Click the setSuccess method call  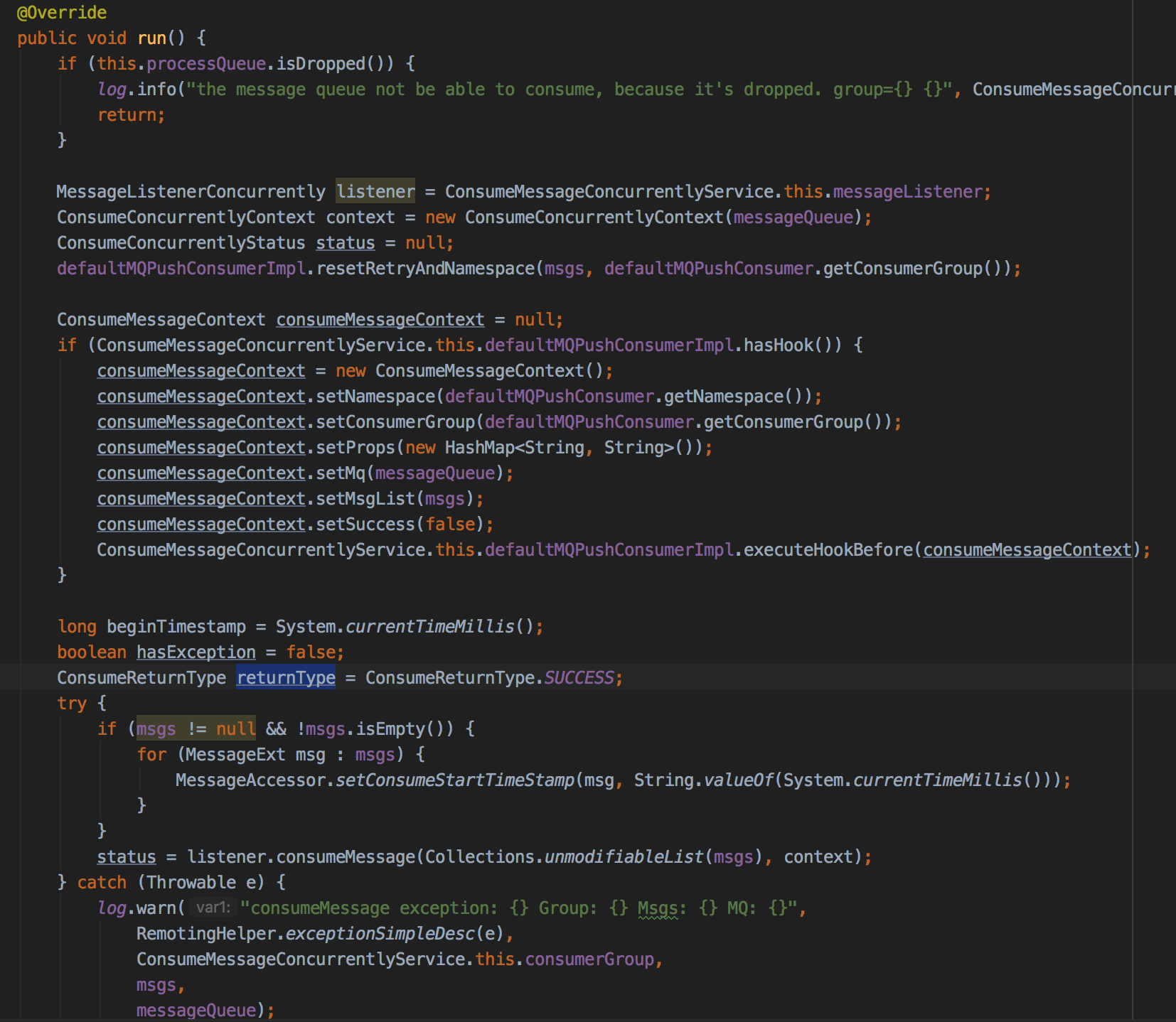point(365,525)
